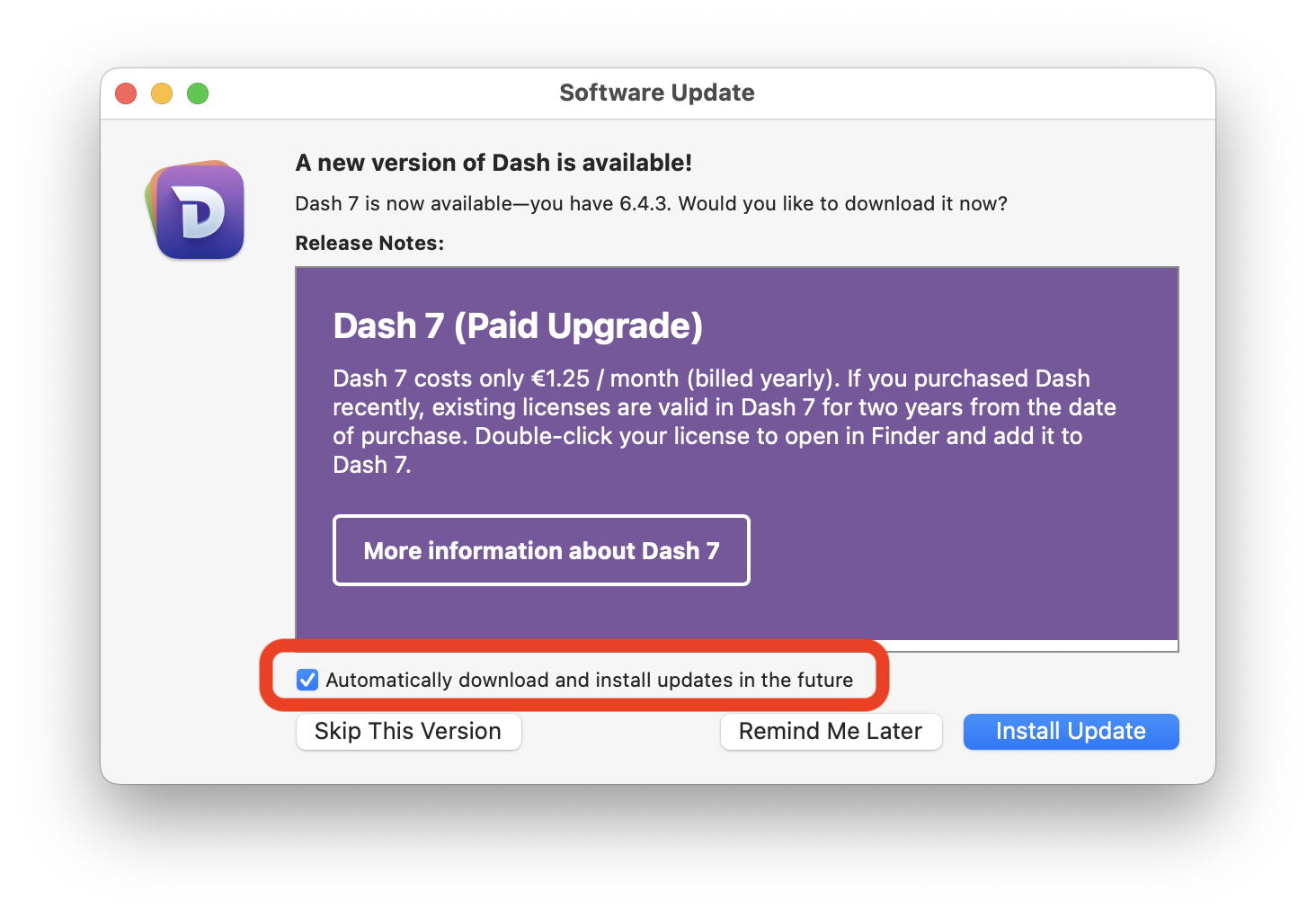This screenshot has width=1316, height=917.
Task: Click the "A new version of Dash" headline
Action: tap(493, 163)
